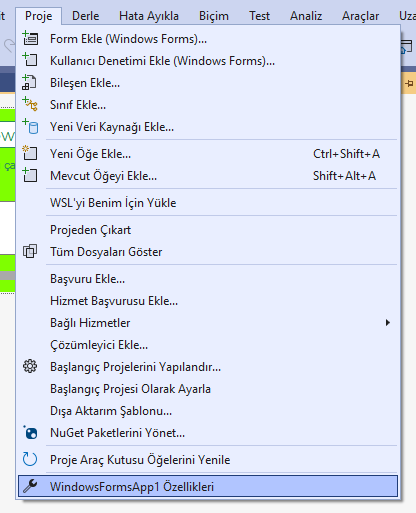Click the NuGet package icon
Screen dimensions: 416x513
coord(31,433)
